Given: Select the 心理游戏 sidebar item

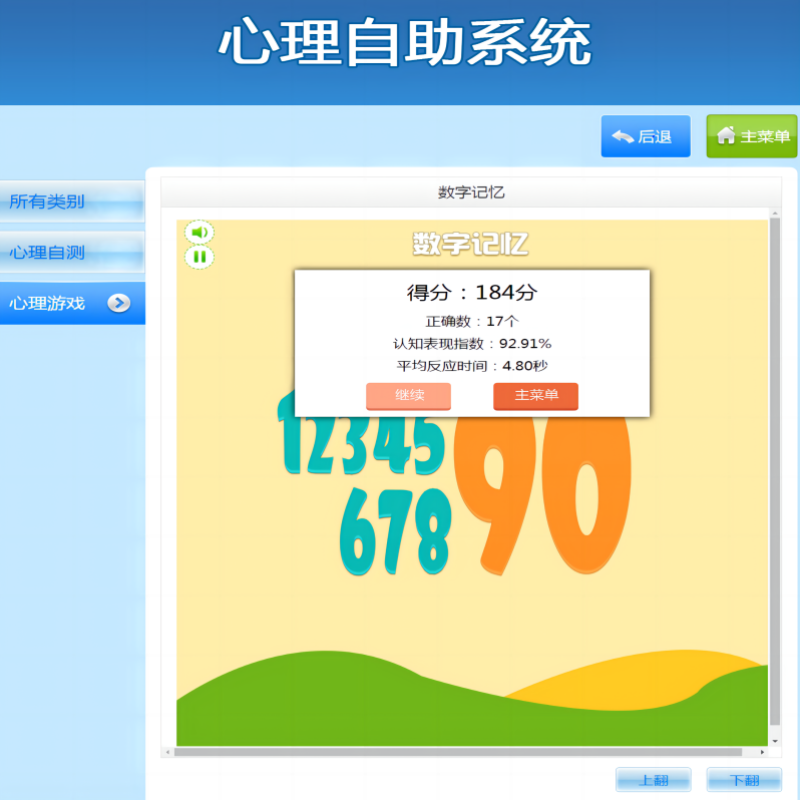Looking at the screenshot, I should (72, 304).
